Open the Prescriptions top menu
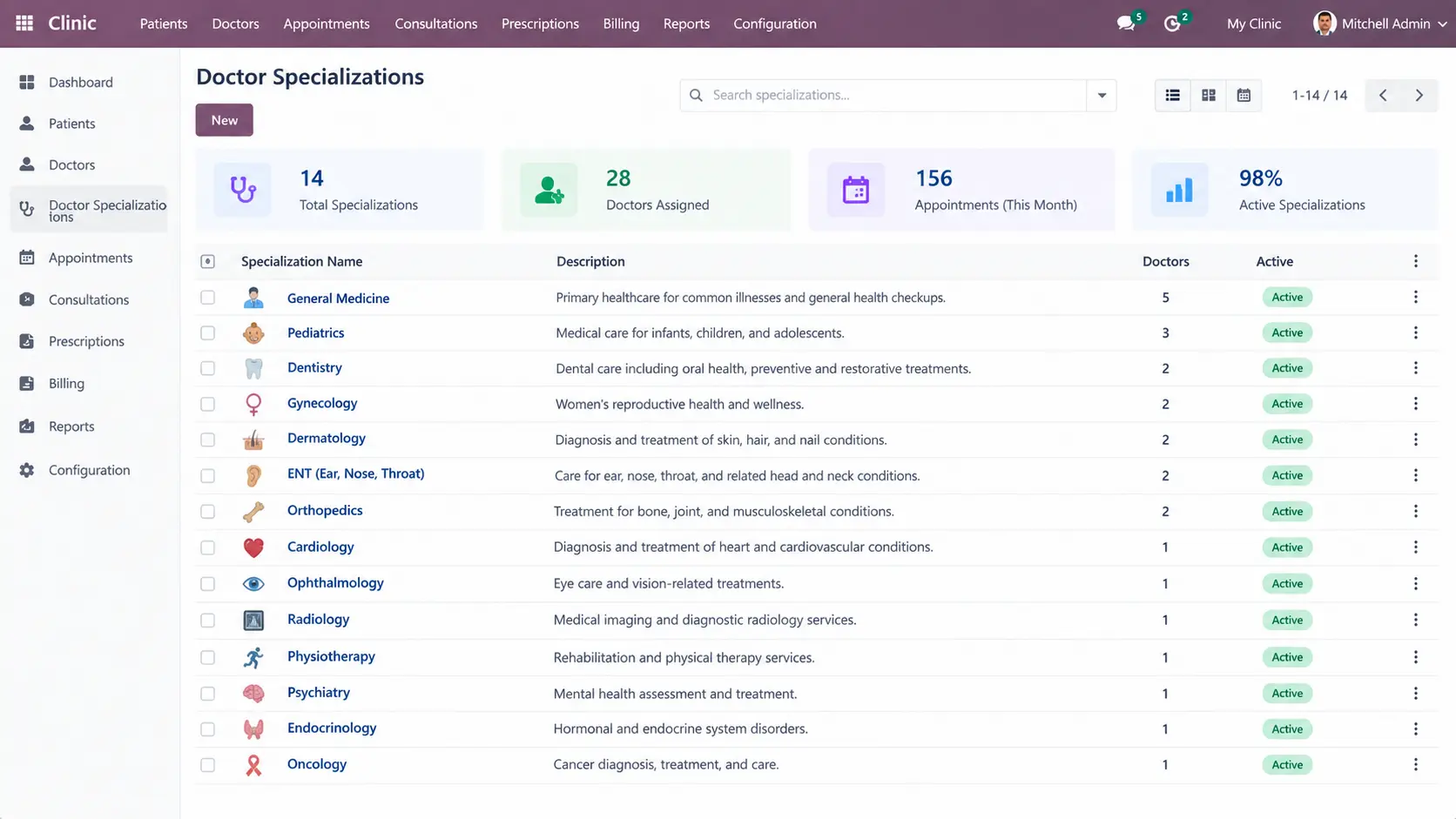The image size is (1456, 819). [540, 23]
